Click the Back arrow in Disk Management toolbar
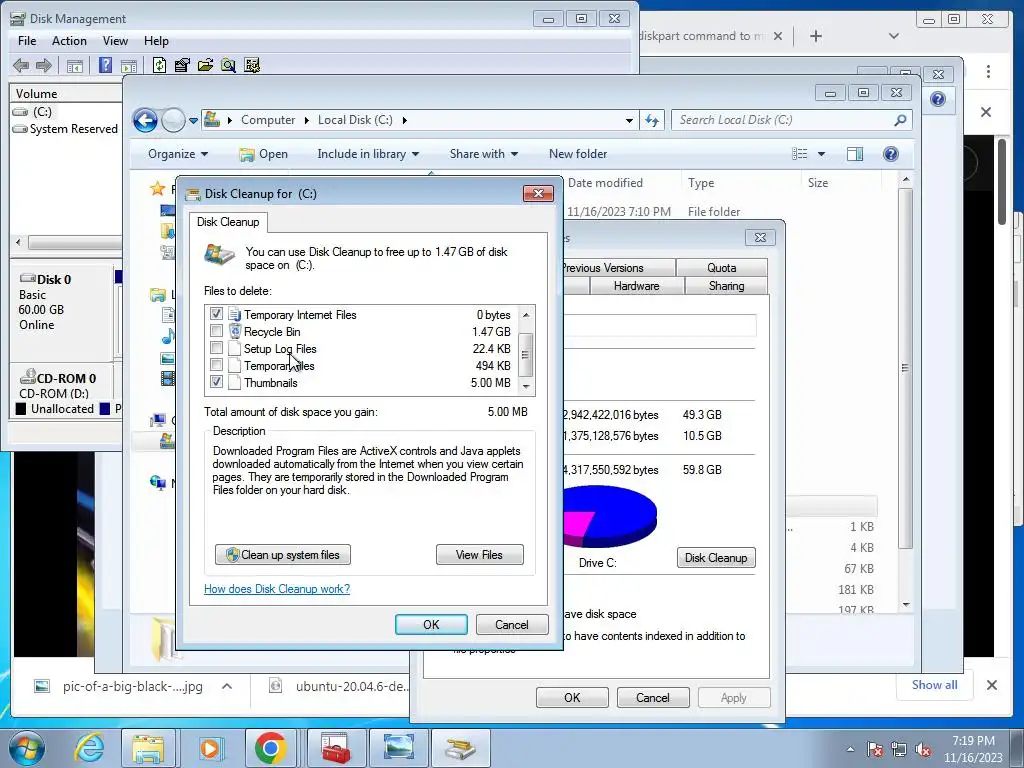Viewport: 1024px width, 768px height. click(21, 65)
